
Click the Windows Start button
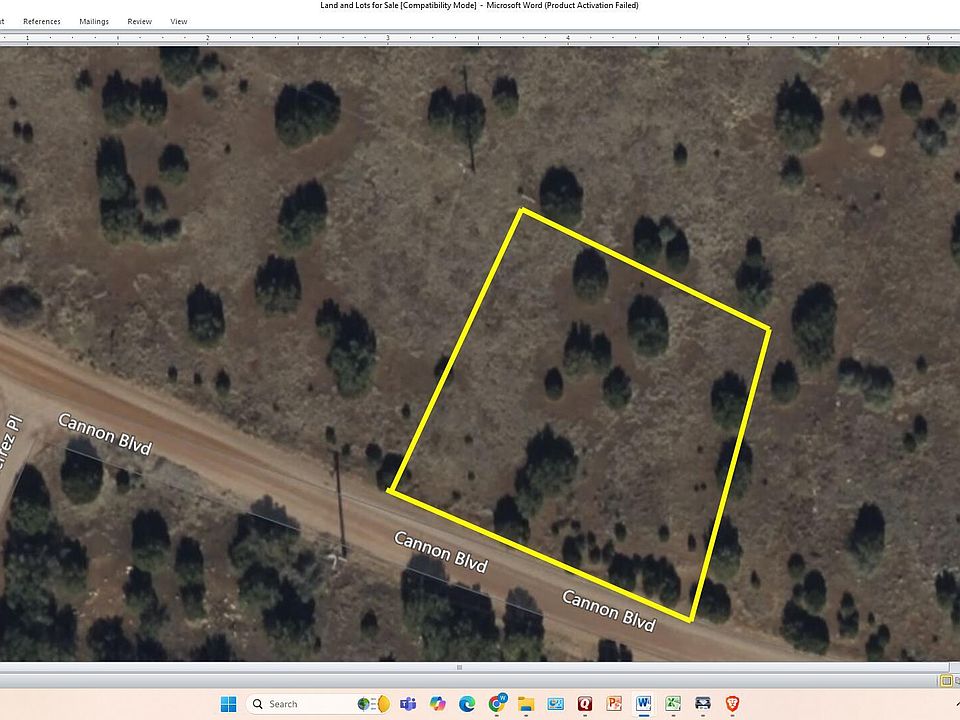coord(228,704)
